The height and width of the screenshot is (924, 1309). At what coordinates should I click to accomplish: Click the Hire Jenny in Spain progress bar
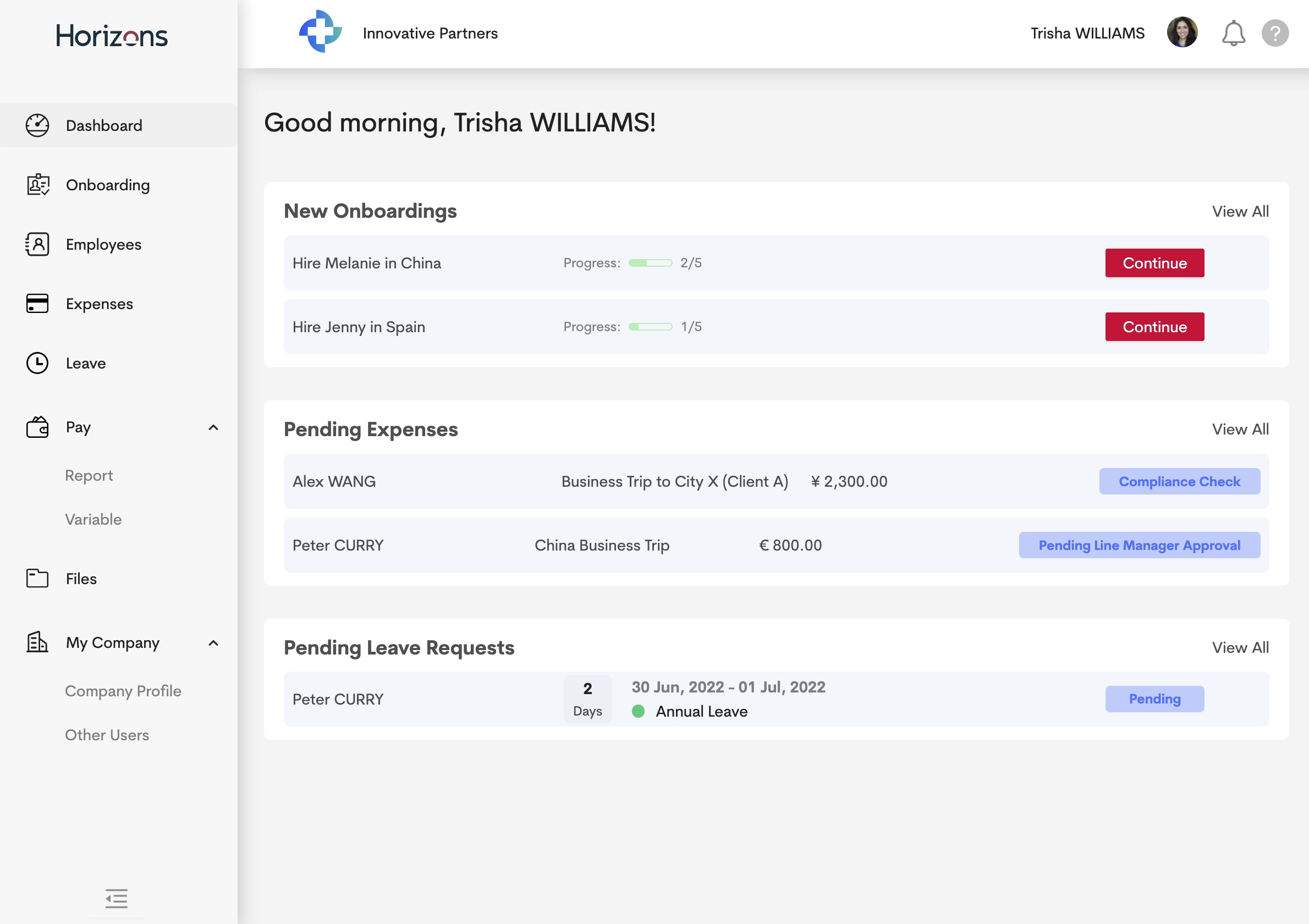(x=650, y=327)
